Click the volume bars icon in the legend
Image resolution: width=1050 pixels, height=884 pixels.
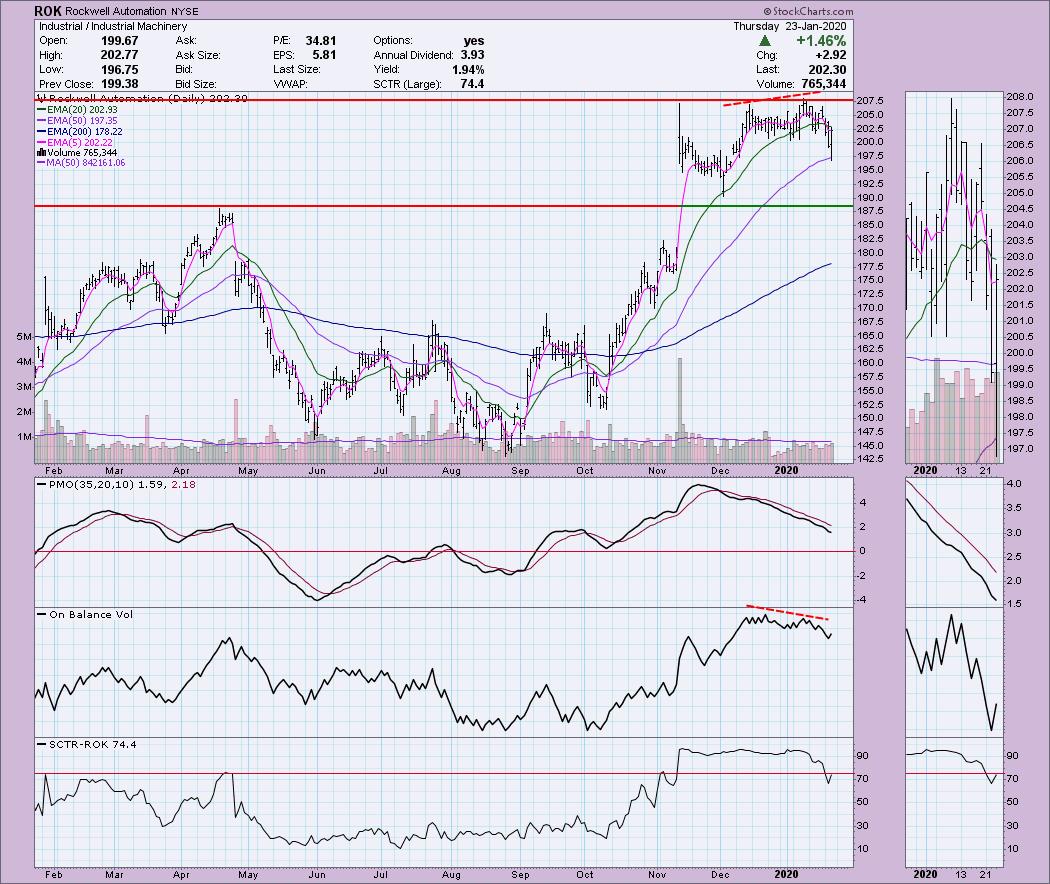41,153
